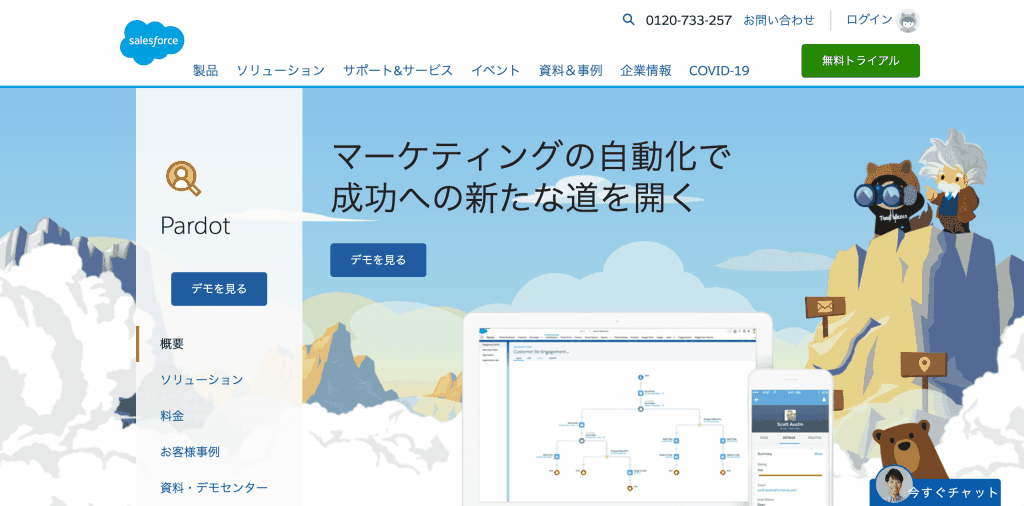This screenshot has height=506, width=1024.
Task: Open the 企業情報 menu
Action: tap(646, 71)
